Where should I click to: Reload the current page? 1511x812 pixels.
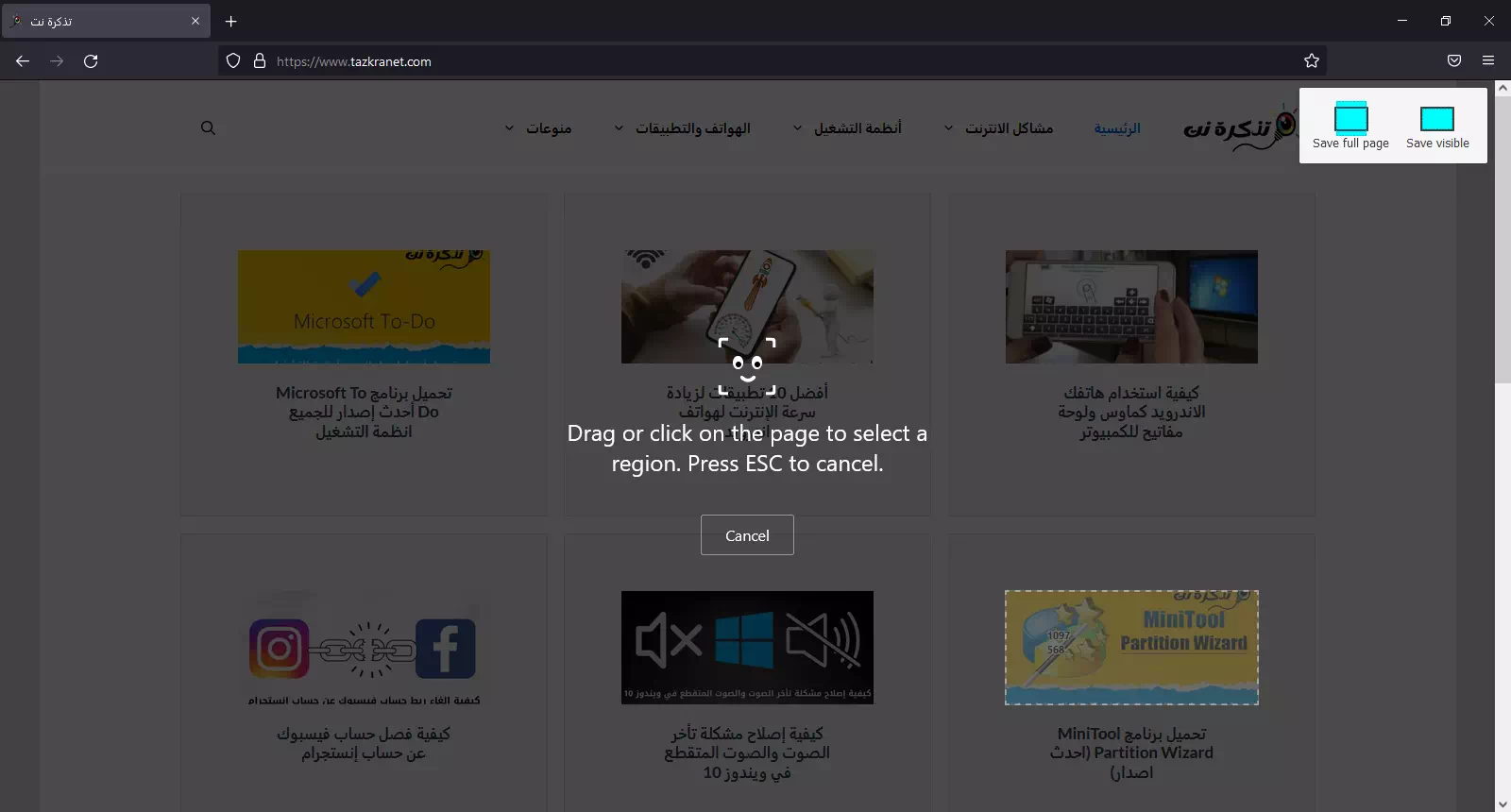[91, 61]
